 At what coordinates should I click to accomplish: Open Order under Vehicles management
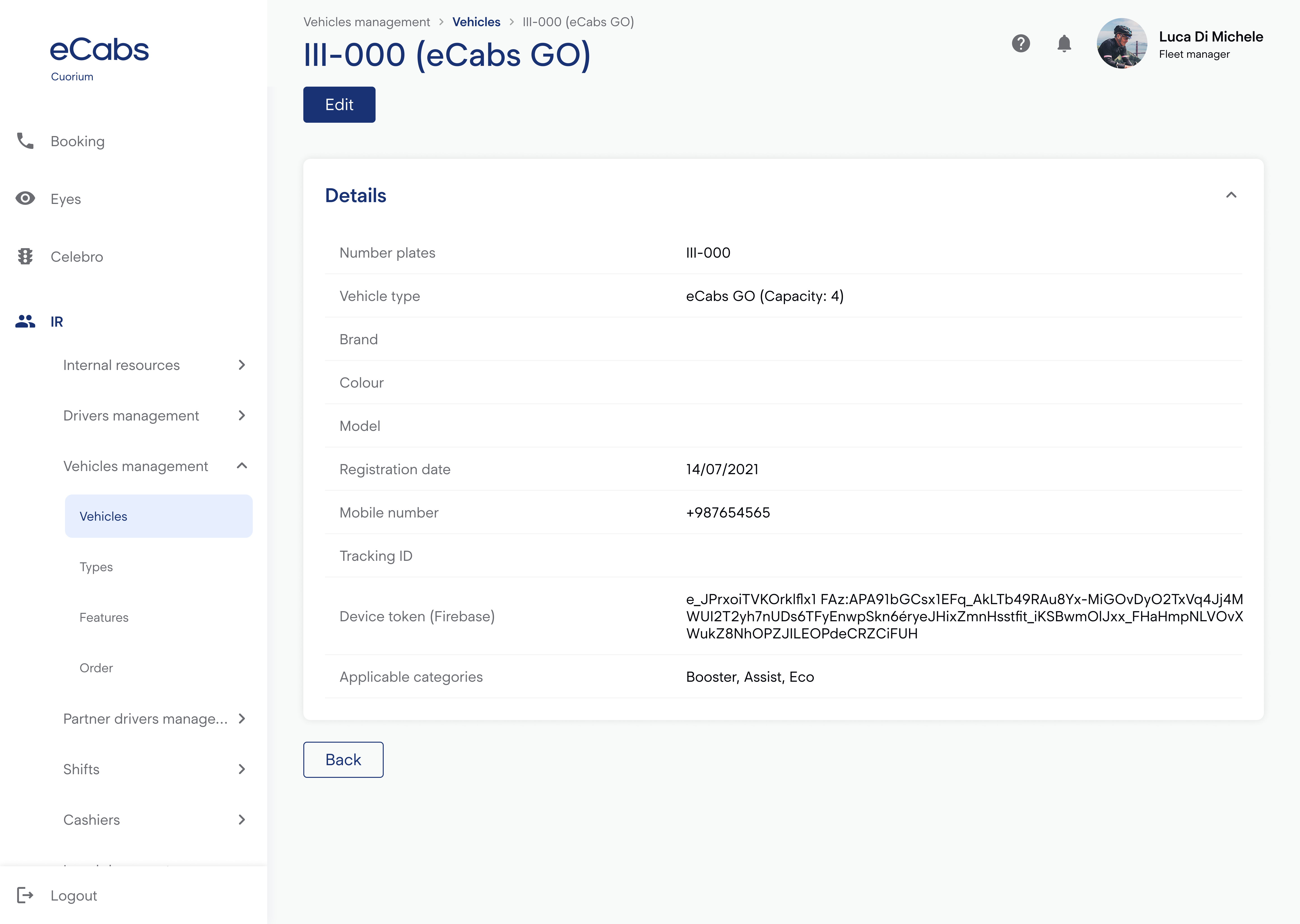click(x=96, y=668)
